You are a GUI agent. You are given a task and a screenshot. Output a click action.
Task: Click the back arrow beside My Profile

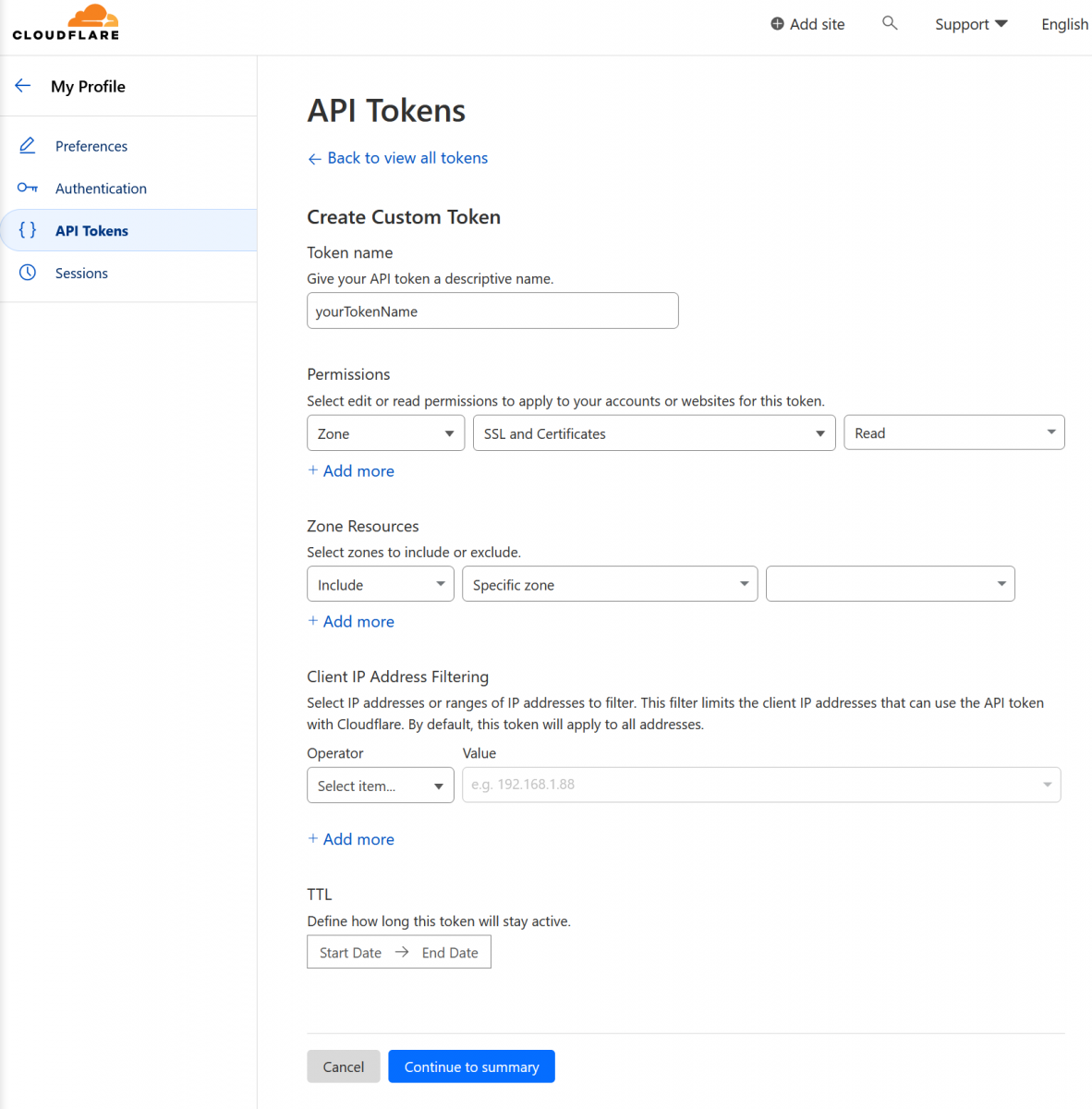tap(23, 86)
